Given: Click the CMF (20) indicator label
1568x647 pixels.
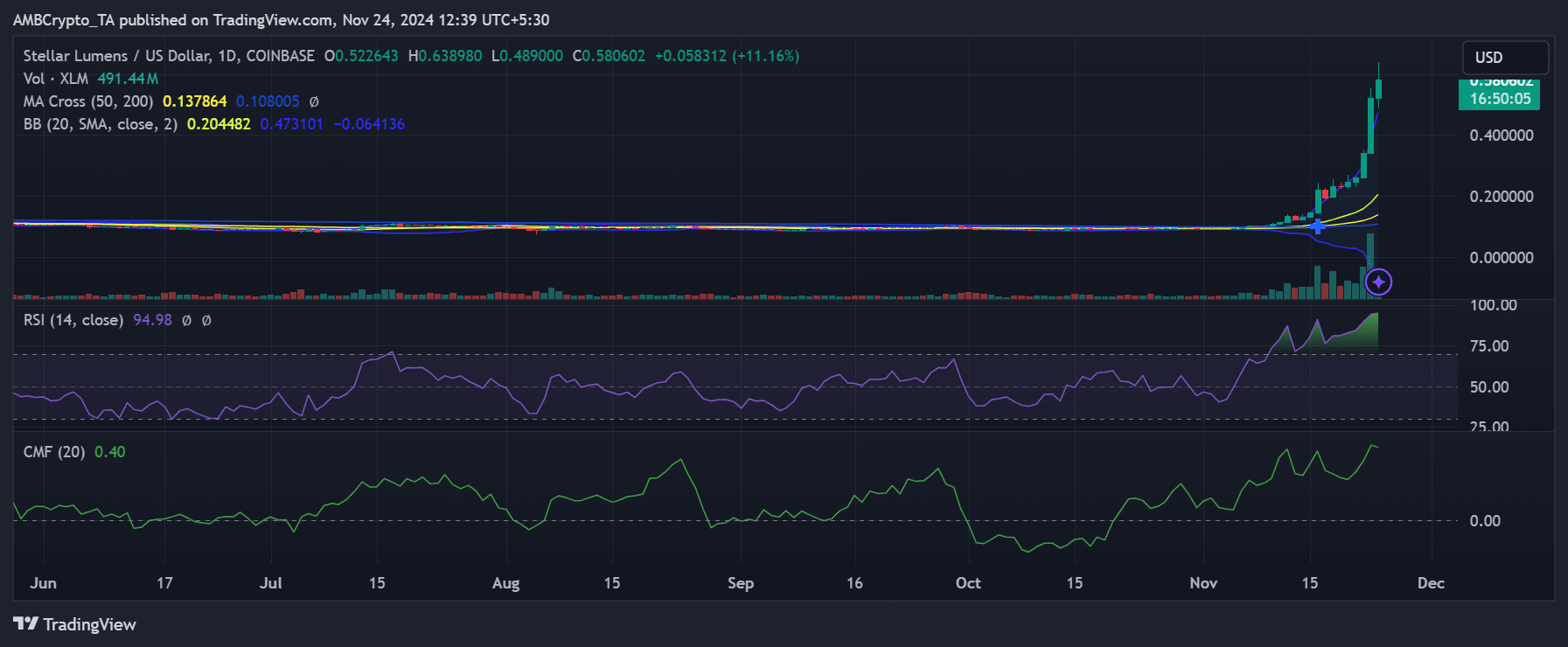Looking at the screenshot, I should click(54, 452).
